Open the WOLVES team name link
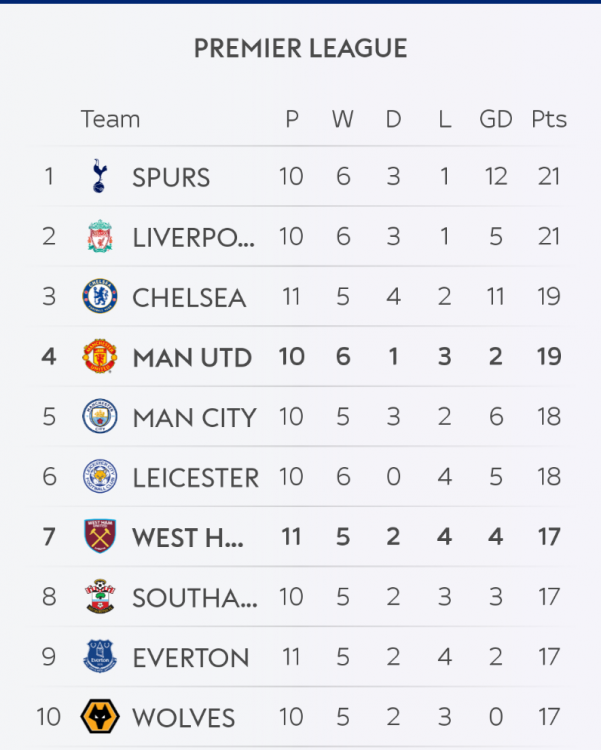Viewport: 601px width, 750px height. [x=183, y=718]
